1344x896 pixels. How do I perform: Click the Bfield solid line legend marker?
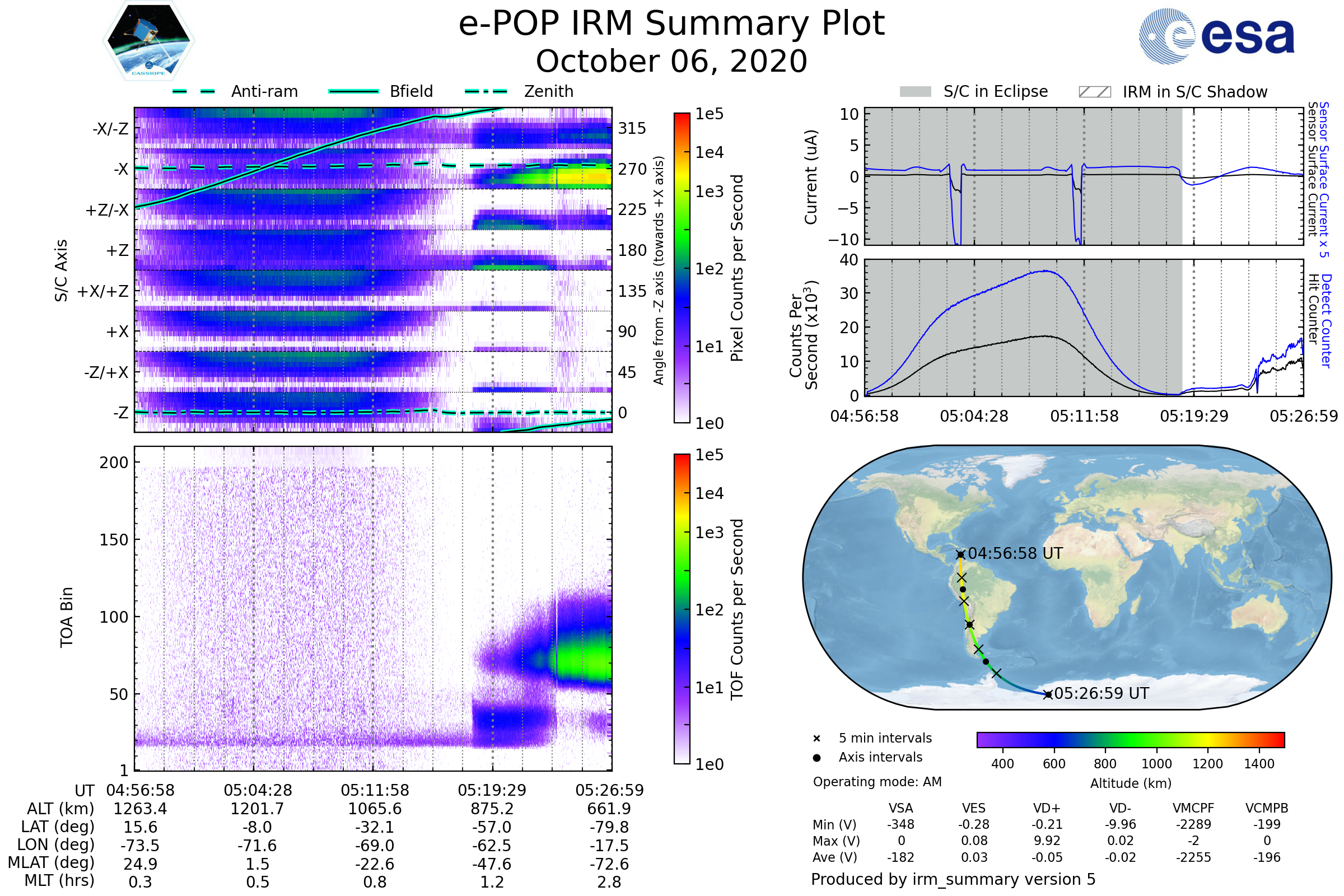(354, 91)
